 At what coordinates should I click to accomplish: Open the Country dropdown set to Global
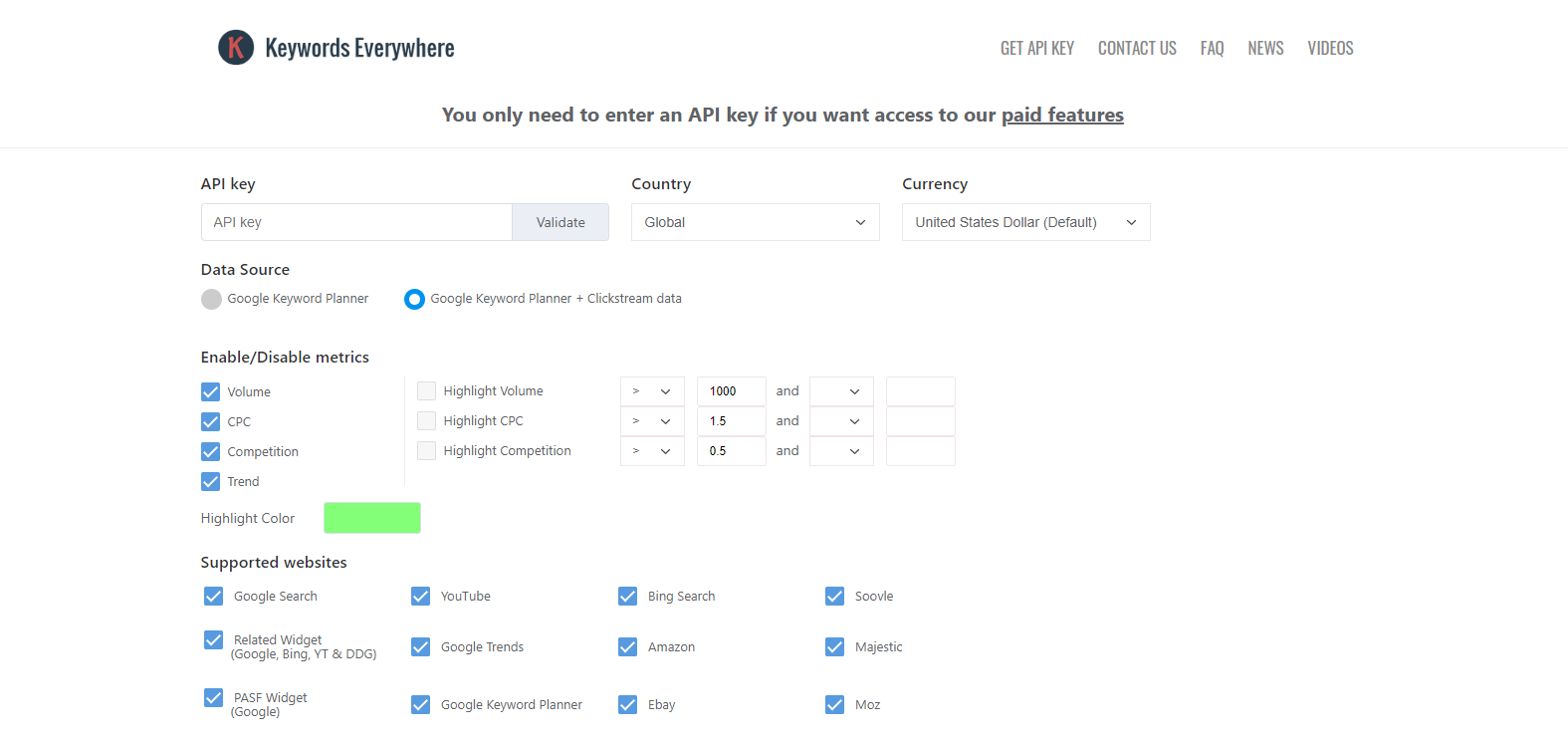pyautogui.click(x=756, y=222)
